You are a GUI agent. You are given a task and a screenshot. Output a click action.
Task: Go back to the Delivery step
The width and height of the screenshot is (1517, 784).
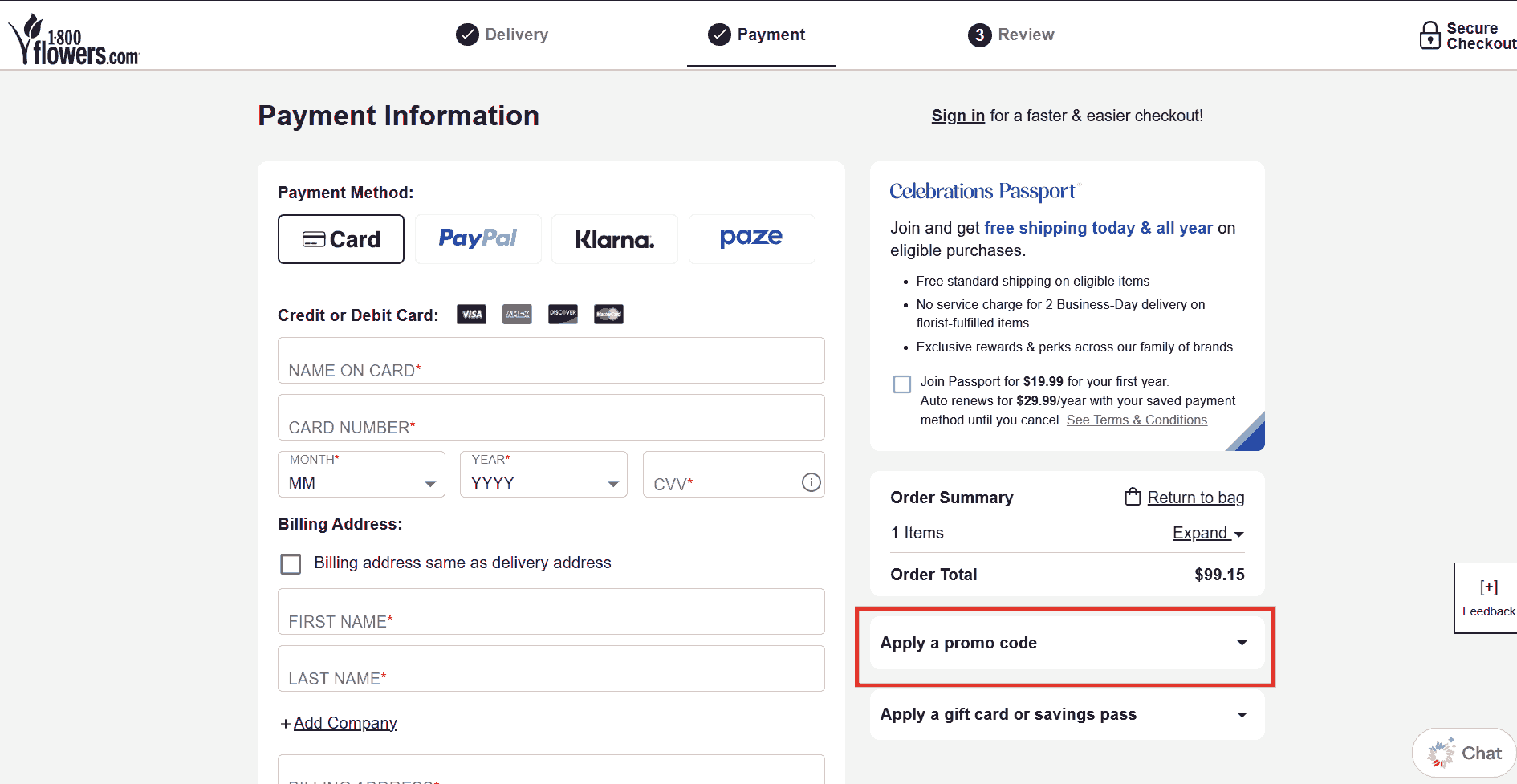click(502, 35)
